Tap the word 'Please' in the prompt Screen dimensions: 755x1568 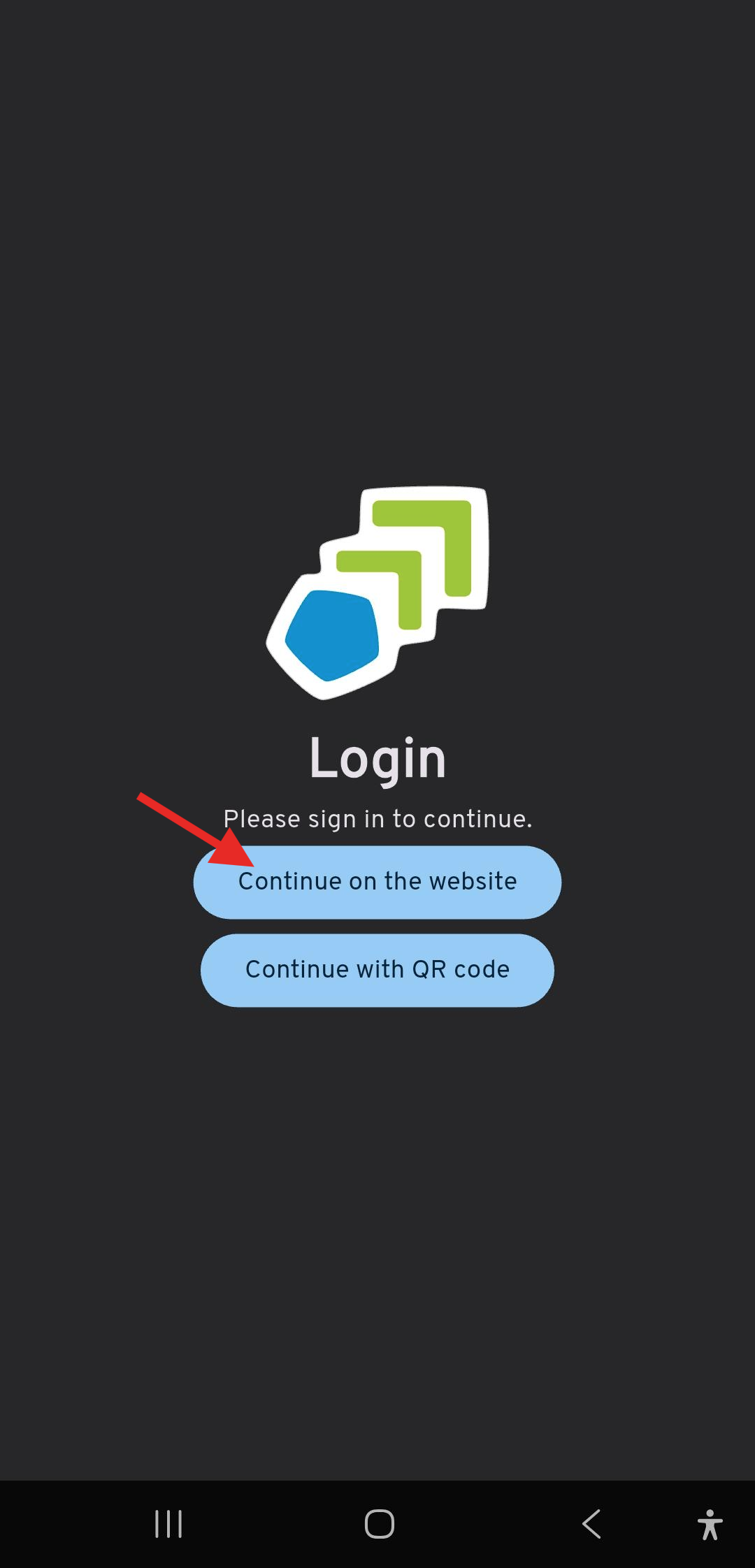262,819
